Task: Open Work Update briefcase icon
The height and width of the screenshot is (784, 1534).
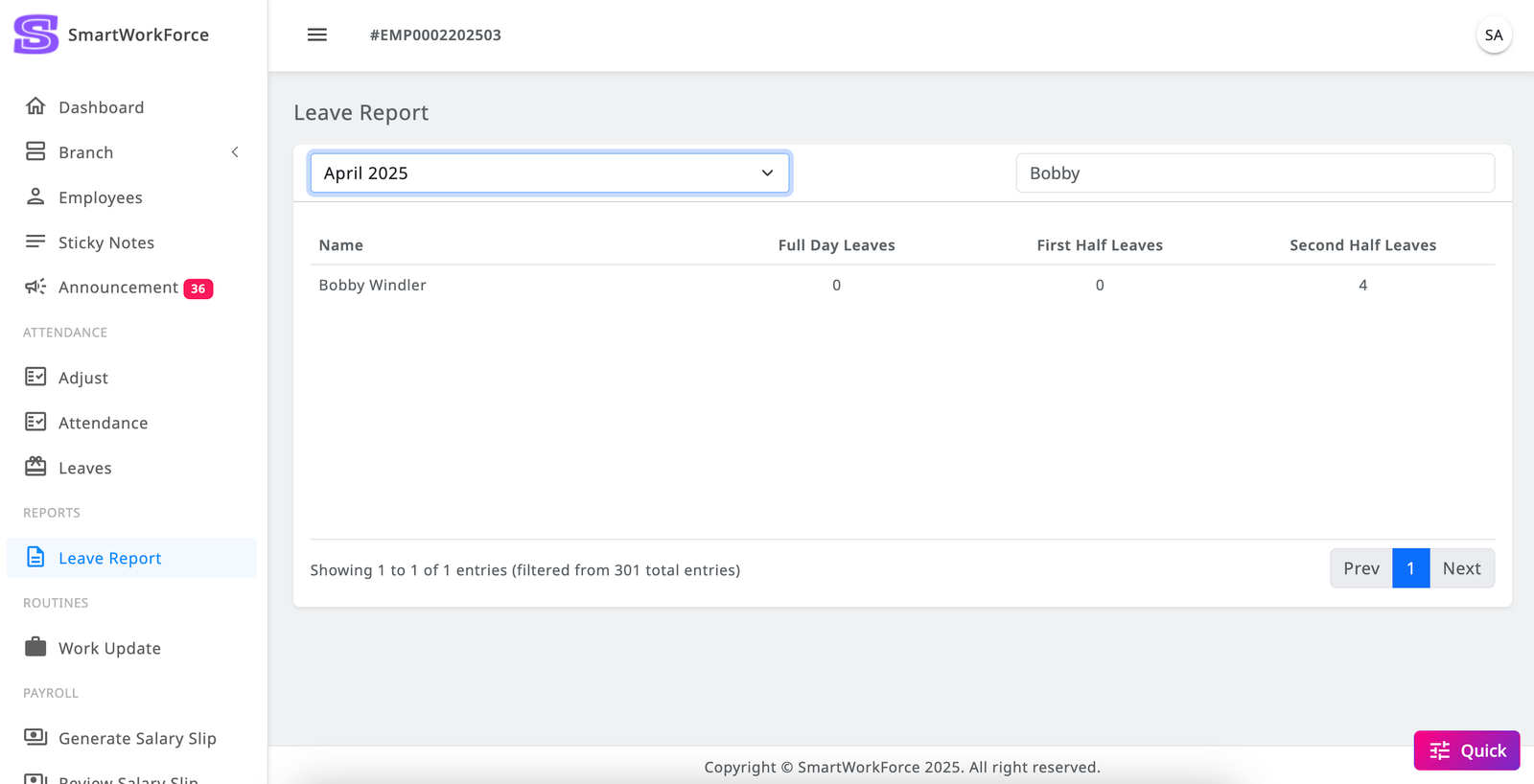Action: coord(35,647)
